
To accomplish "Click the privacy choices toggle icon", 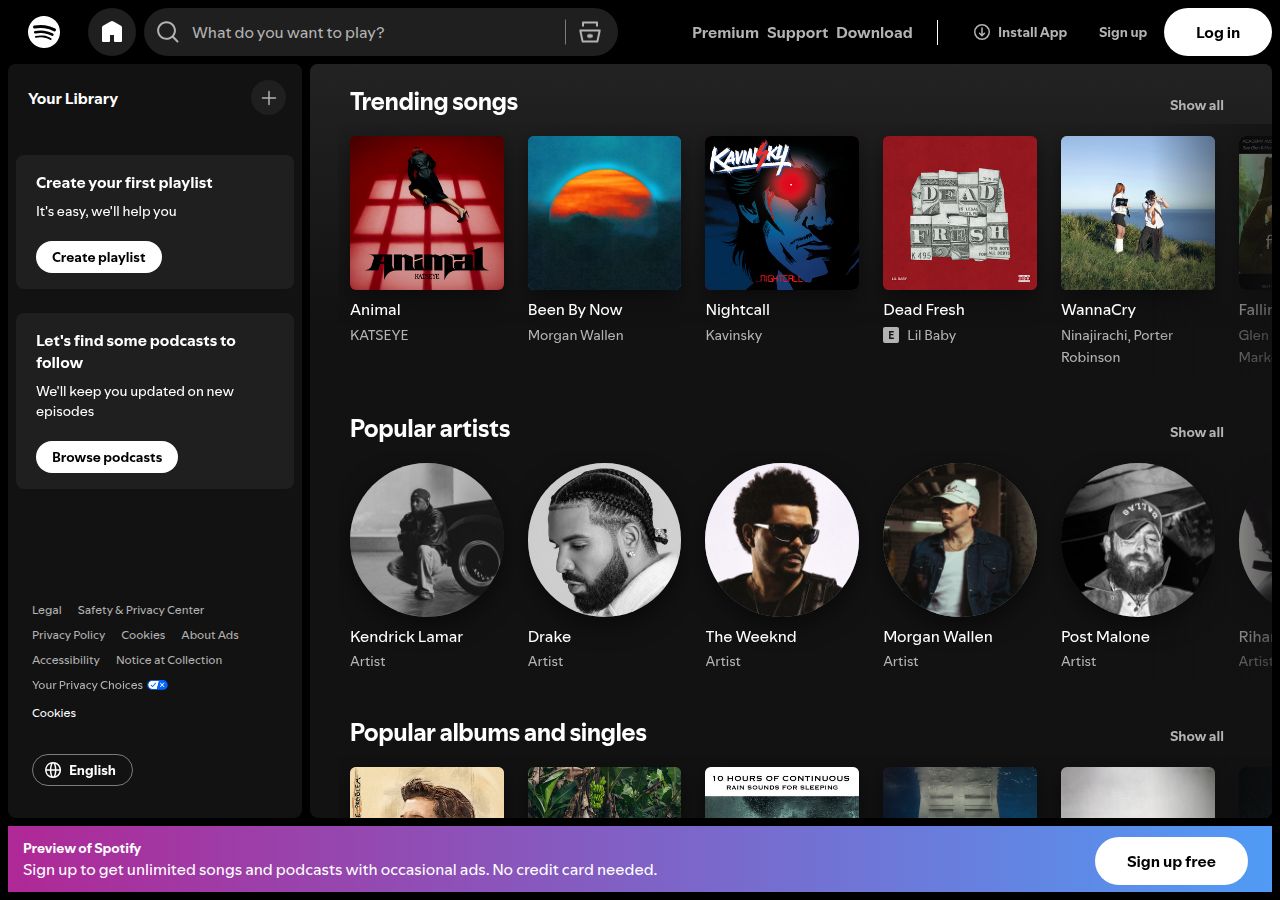I will coord(157,685).
